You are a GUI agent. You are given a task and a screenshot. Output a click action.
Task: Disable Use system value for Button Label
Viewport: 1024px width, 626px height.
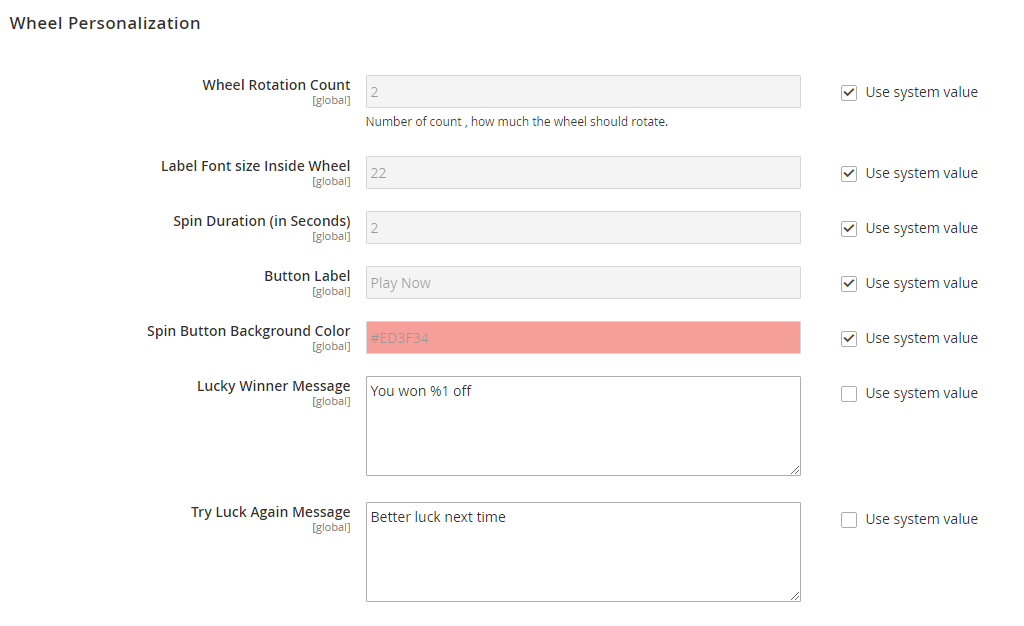(849, 284)
